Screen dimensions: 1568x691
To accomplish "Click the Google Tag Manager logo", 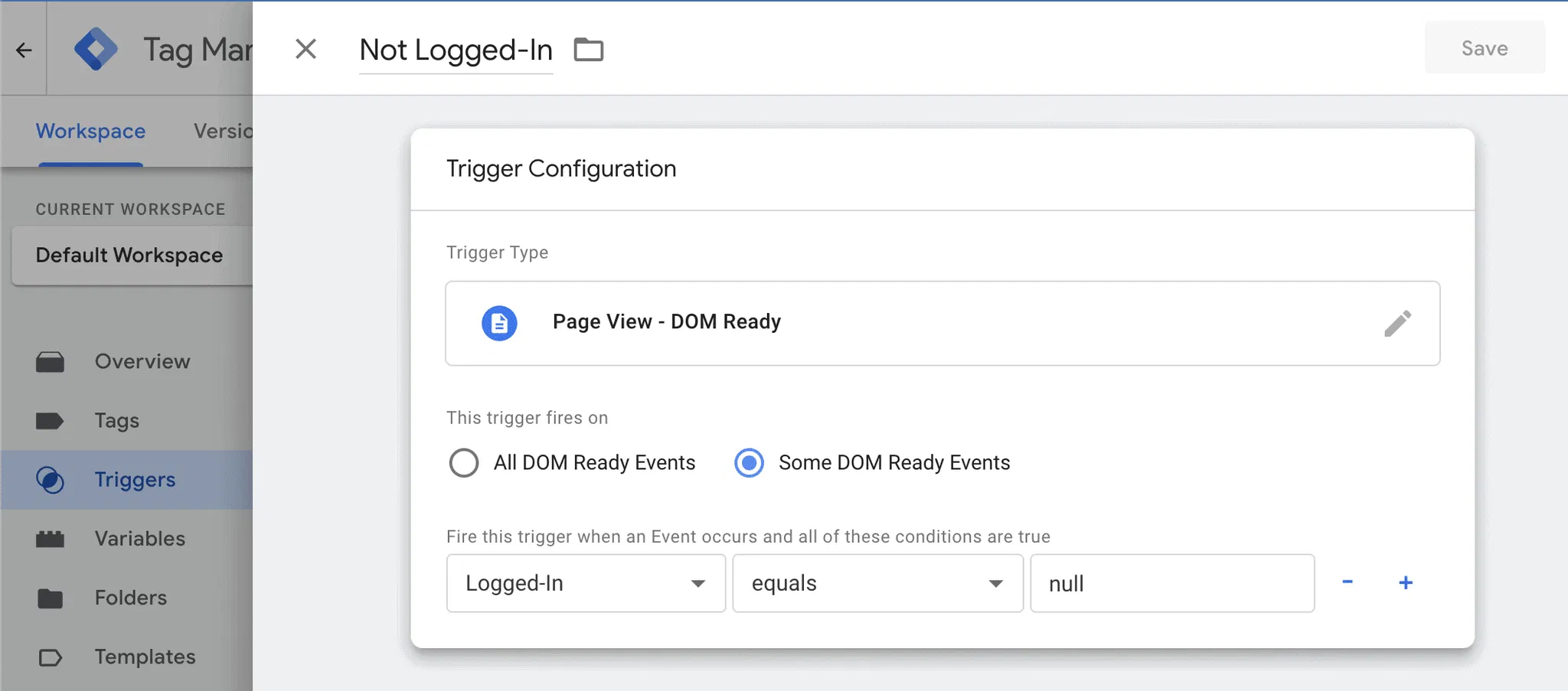I will (96, 49).
